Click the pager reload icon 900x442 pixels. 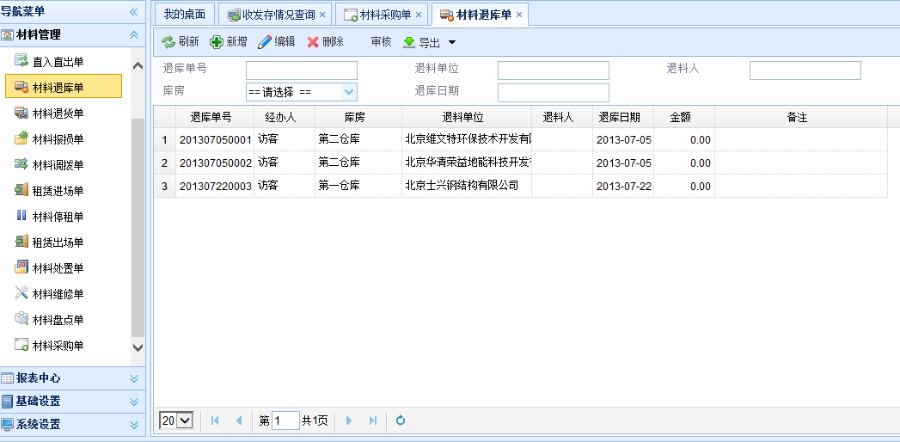(400, 421)
